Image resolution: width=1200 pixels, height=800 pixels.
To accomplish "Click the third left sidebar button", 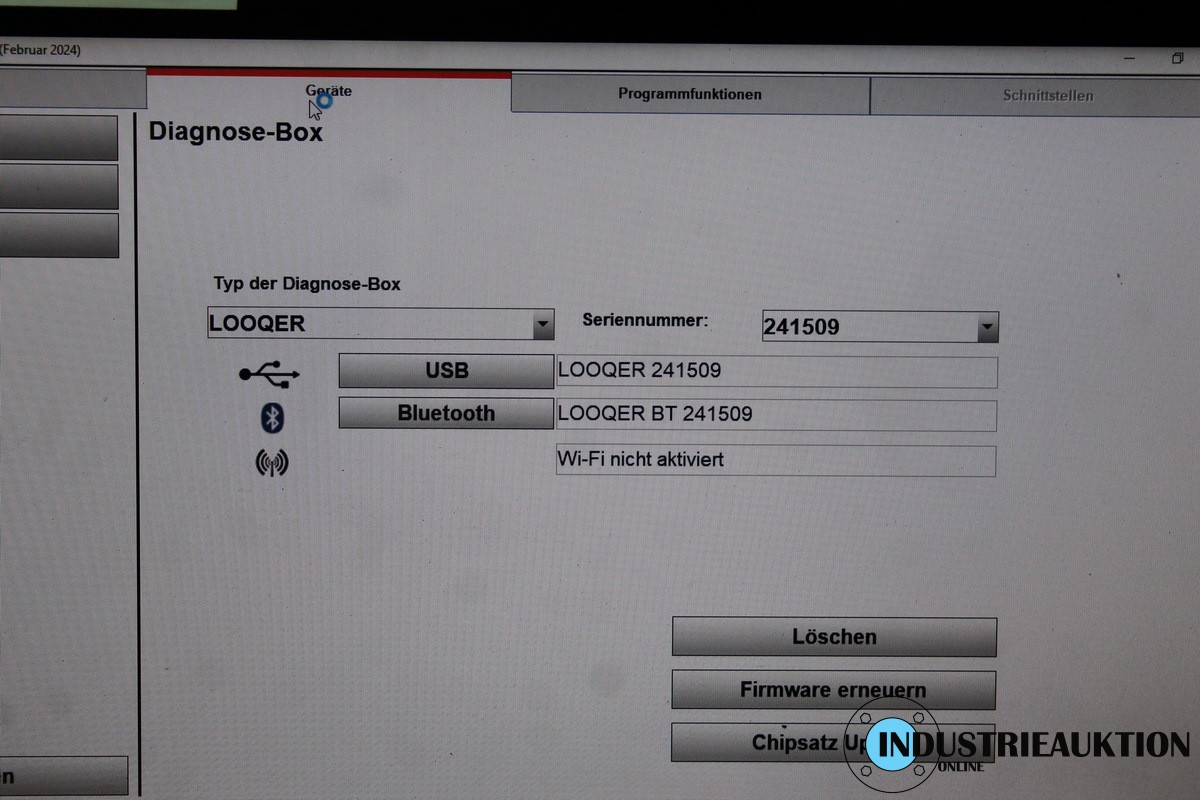I will tap(59, 235).
